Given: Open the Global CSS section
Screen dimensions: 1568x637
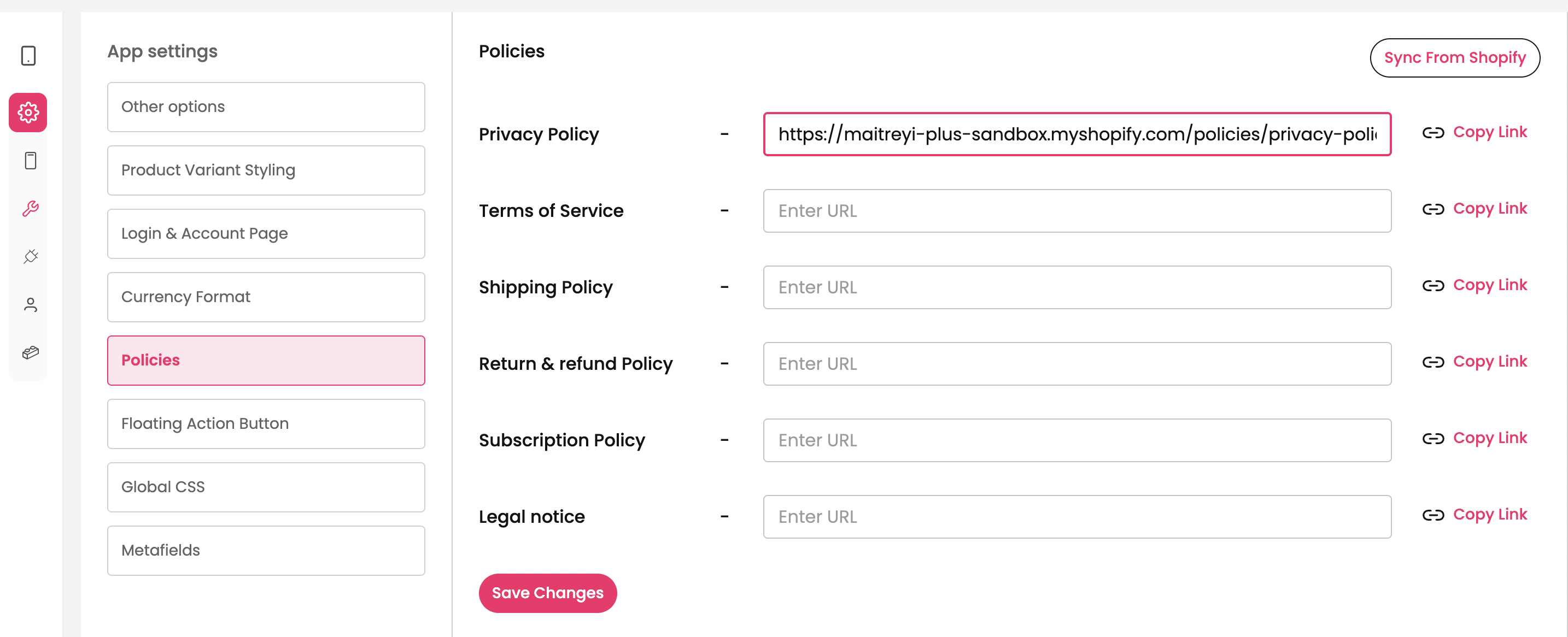Looking at the screenshot, I should 266,487.
